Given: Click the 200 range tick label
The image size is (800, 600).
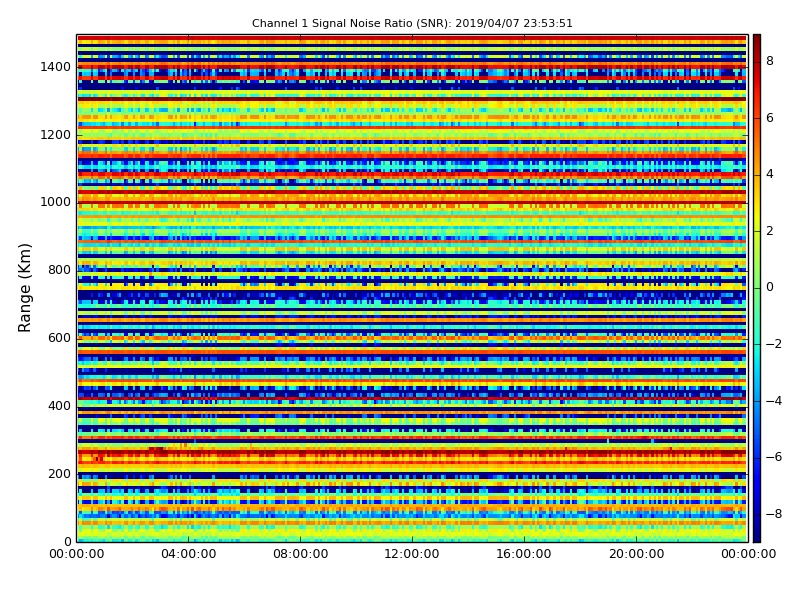Looking at the screenshot, I should tap(59, 473).
